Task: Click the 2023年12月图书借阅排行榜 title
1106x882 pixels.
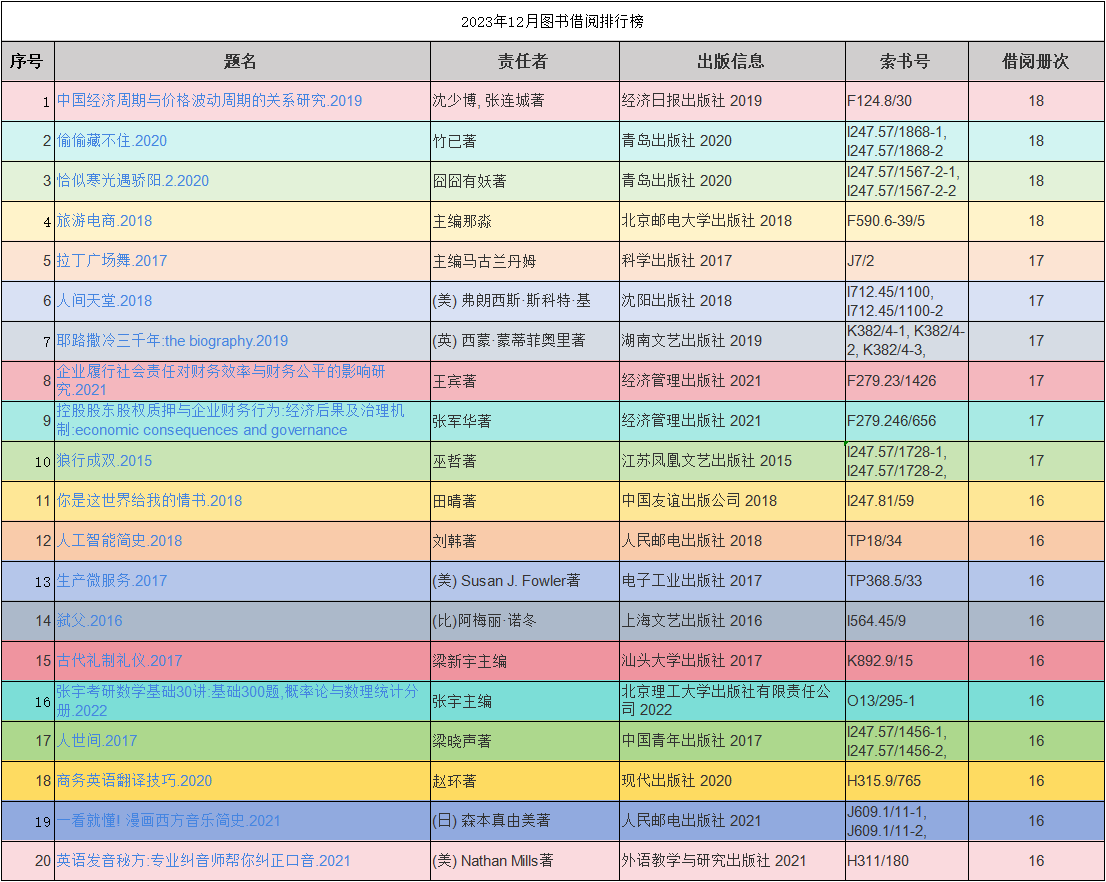Action: tap(552, 22)
